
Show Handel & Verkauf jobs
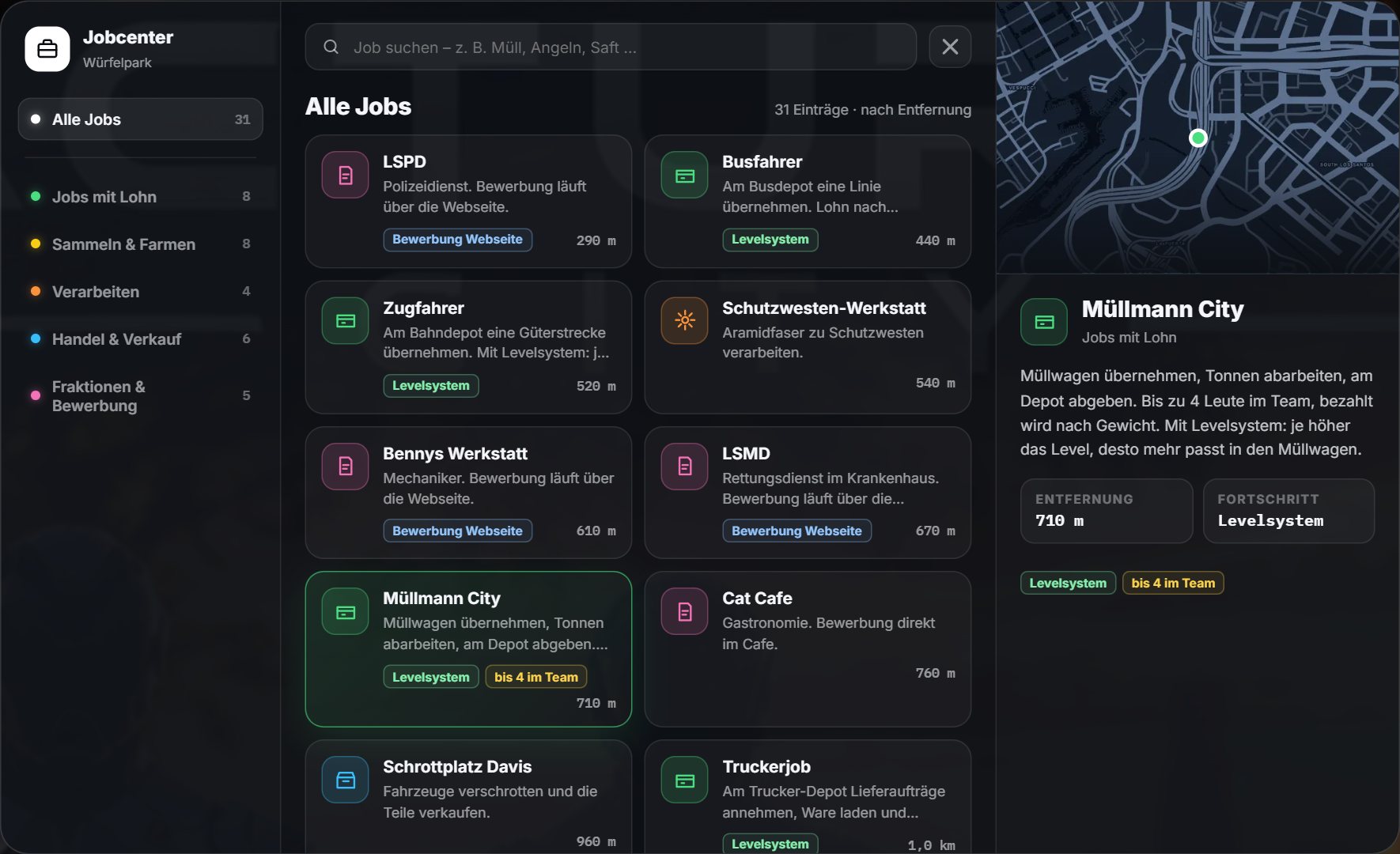pyautogui.click(x=141, y=339)
